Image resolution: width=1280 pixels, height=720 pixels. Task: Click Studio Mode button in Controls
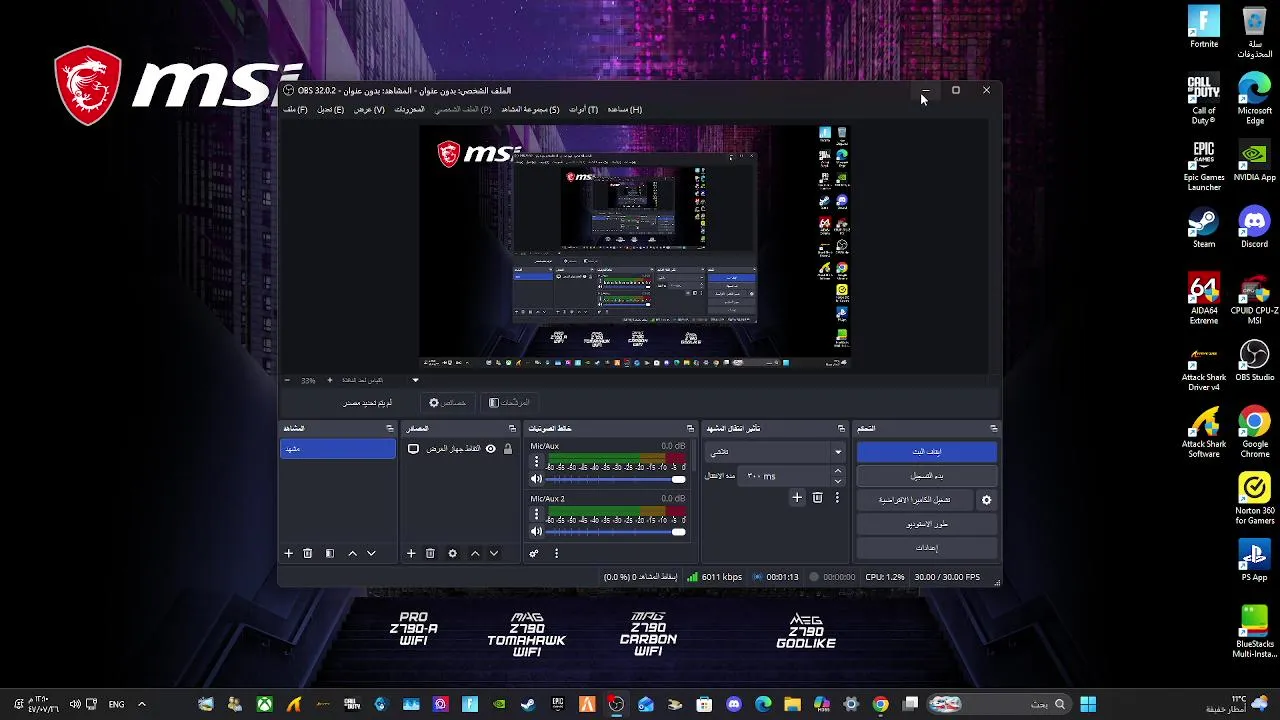(927, 524)
